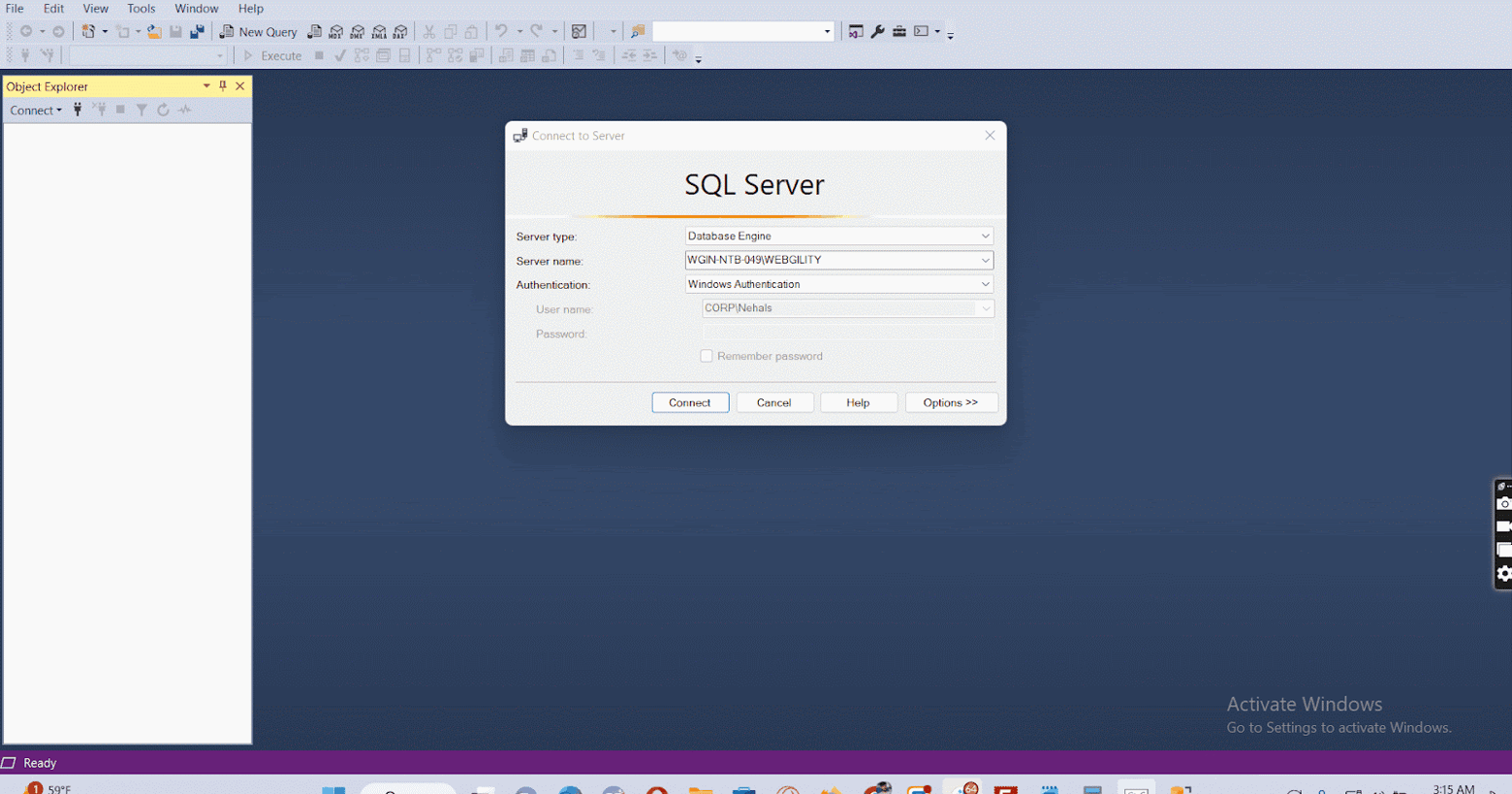Open the Tools menu
This screenshot has height=794, width=1512.
[141, 8]
